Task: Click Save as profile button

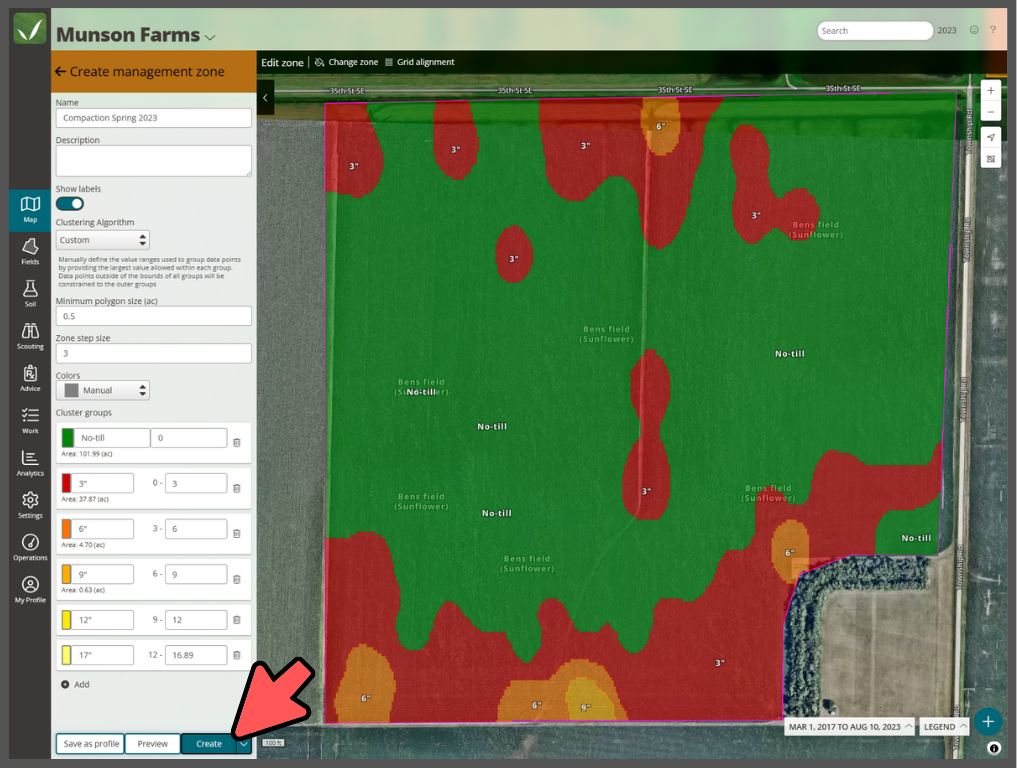Action: (91, 744)
